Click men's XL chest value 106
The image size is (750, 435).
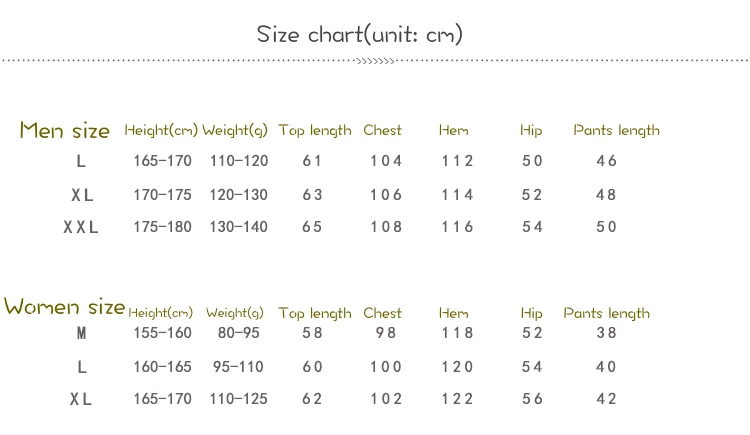click(386, 195)
